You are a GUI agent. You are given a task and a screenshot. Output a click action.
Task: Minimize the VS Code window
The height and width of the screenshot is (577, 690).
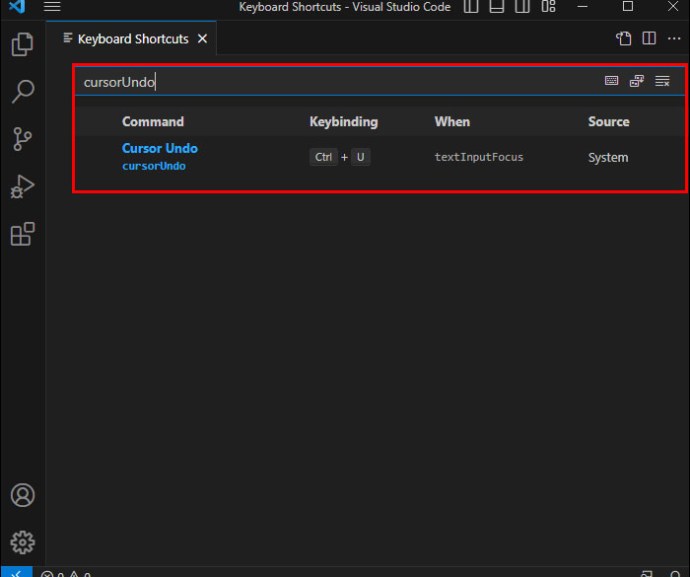tap(583, 7)
